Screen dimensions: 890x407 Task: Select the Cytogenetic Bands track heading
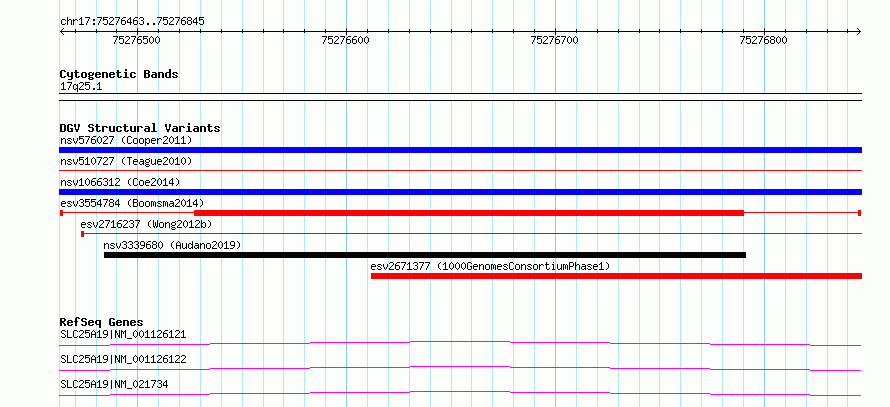click(x=119, y=74)
